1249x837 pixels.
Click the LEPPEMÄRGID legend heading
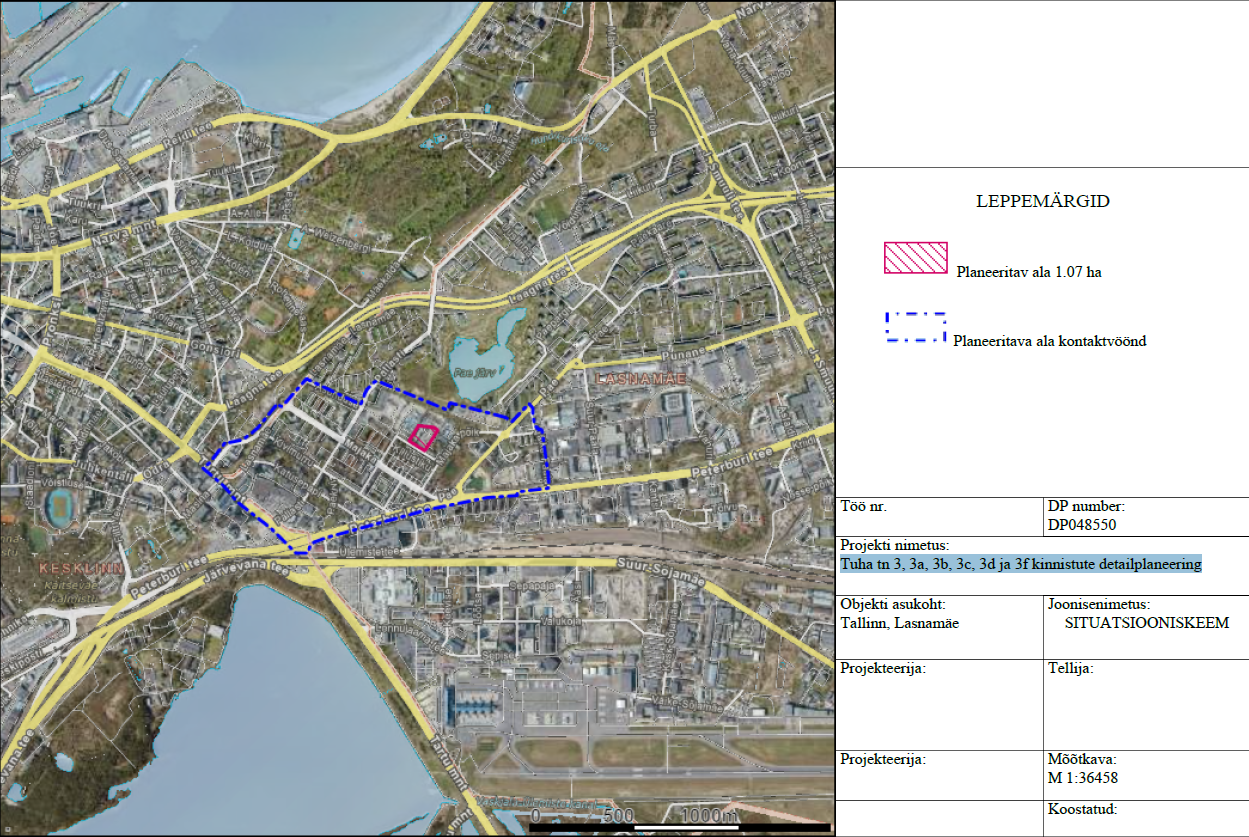[1042, 202]
